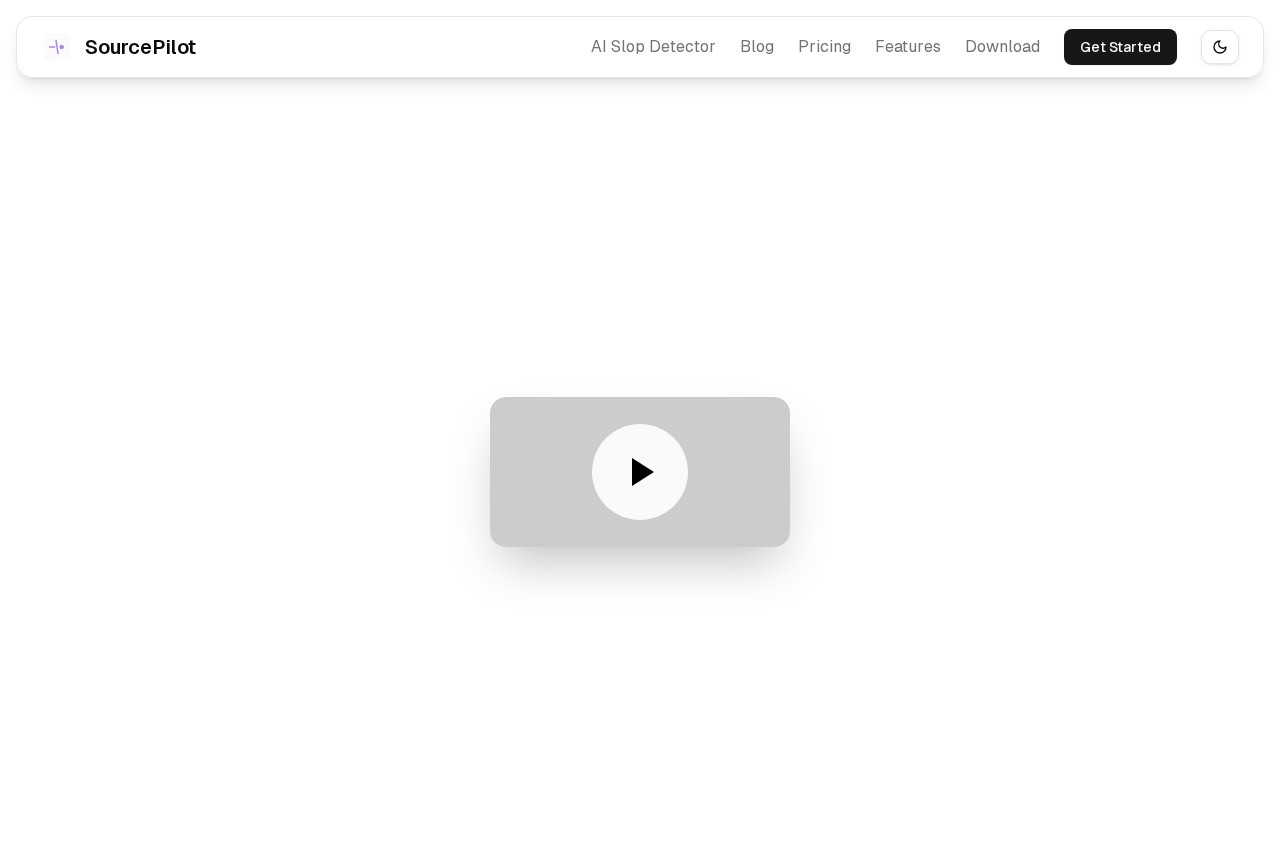Screen dimensions: 1280x853
Task: Click the Get Started button
Action: click(x=1119, y=47)
